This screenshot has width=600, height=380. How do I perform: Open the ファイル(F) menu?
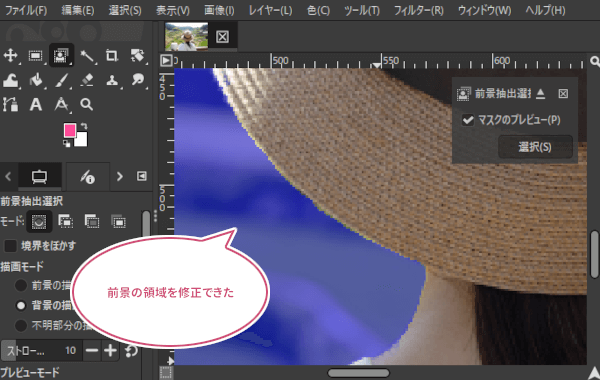point(26,10)
